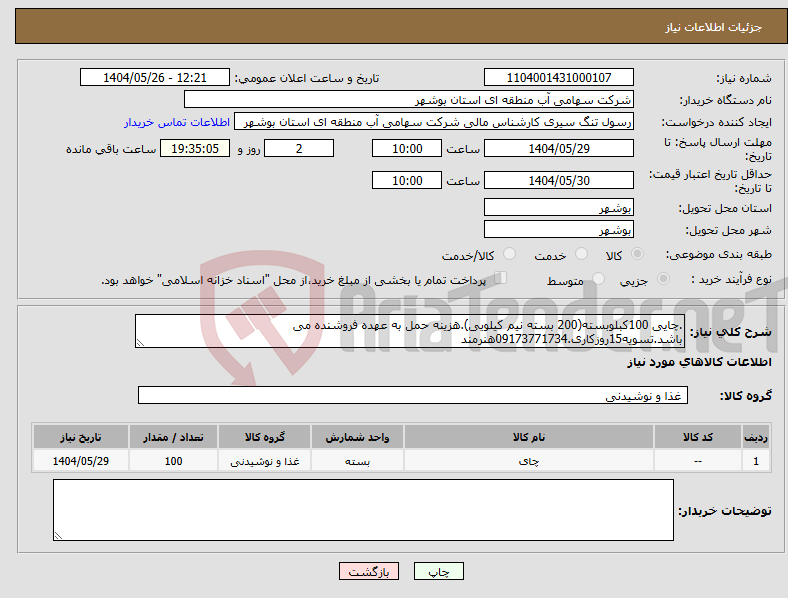
Task: Click the کد کالا column header
Action: pyautogui.click(x=698, y=437)
